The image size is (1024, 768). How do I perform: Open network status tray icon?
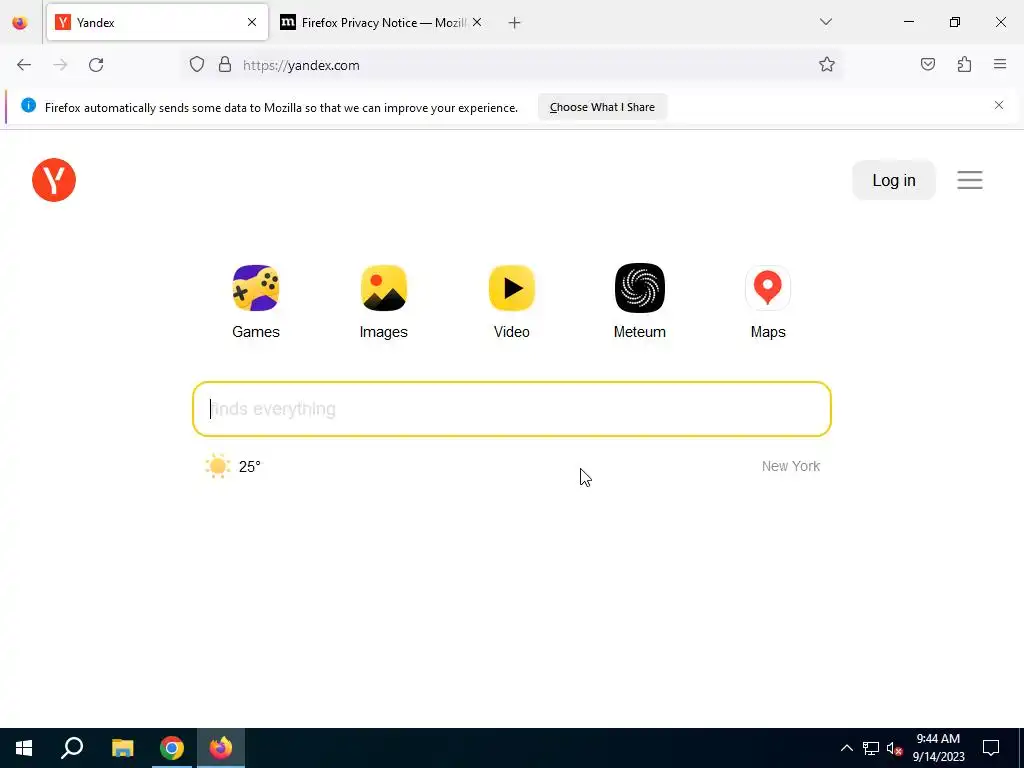click(871, 748)
